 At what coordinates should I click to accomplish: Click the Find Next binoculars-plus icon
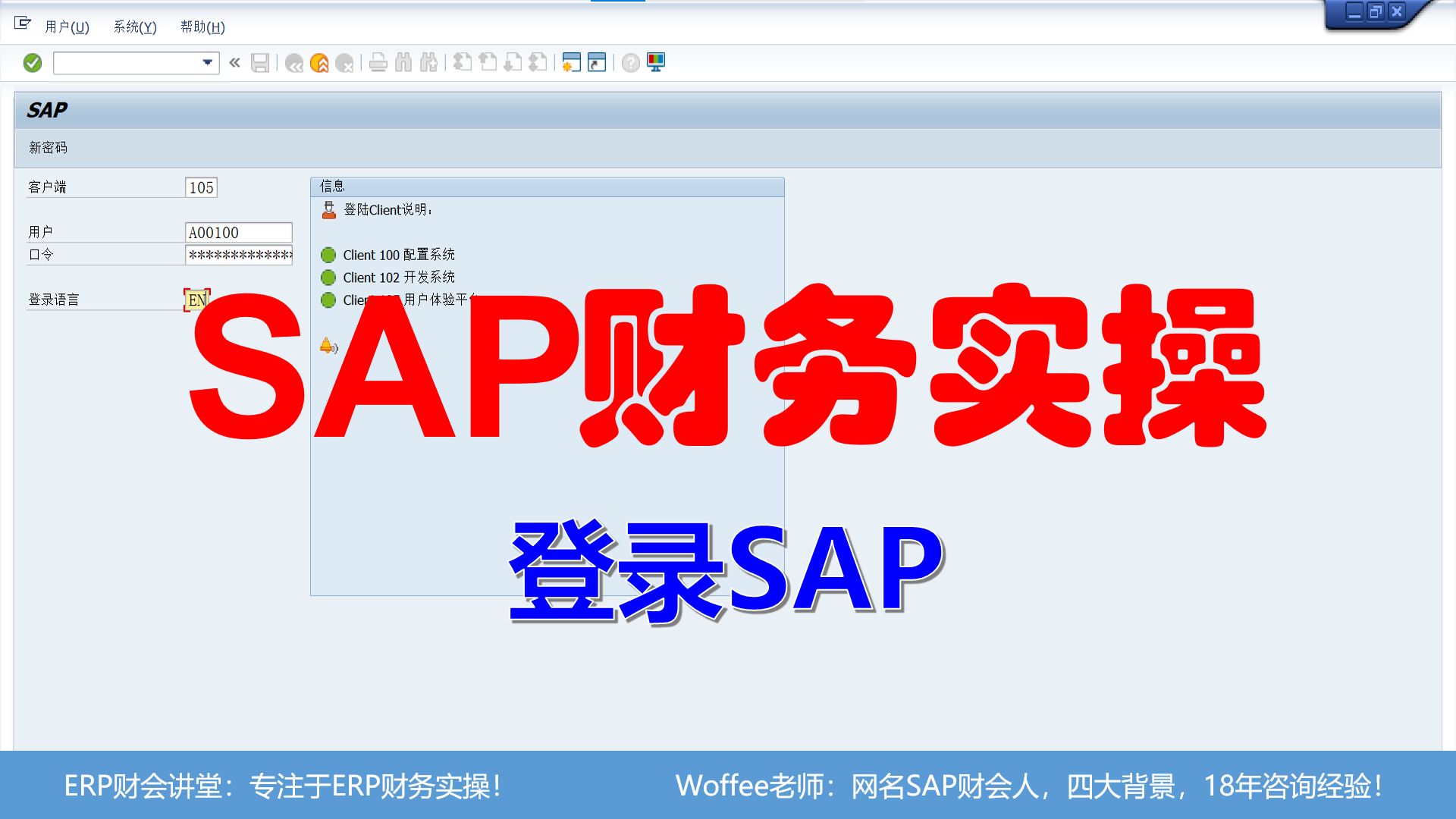click(428, 63)
